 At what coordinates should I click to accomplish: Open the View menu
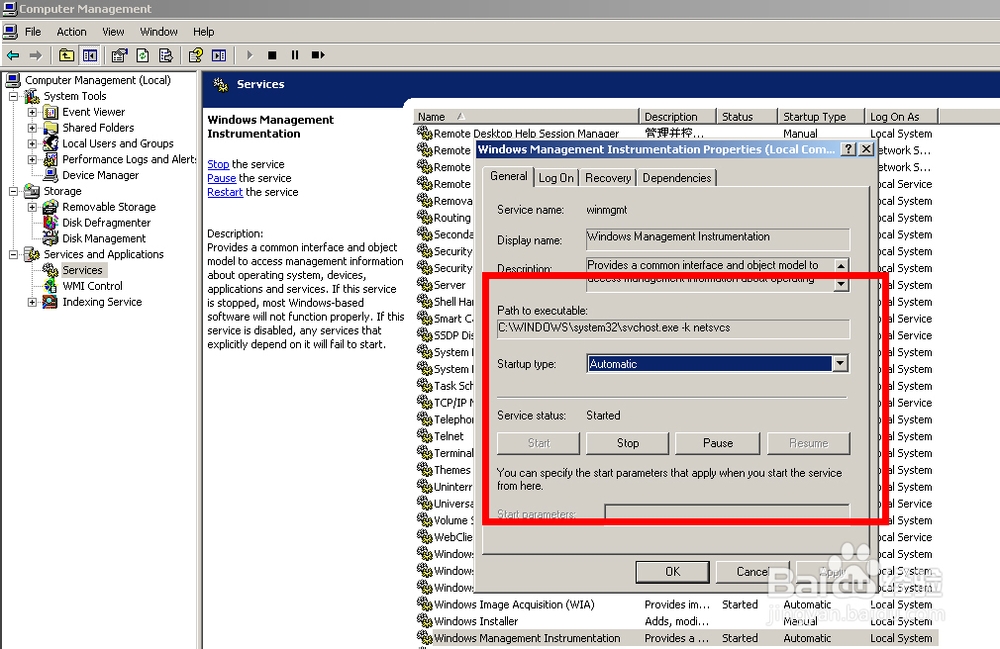click(113, 32)
